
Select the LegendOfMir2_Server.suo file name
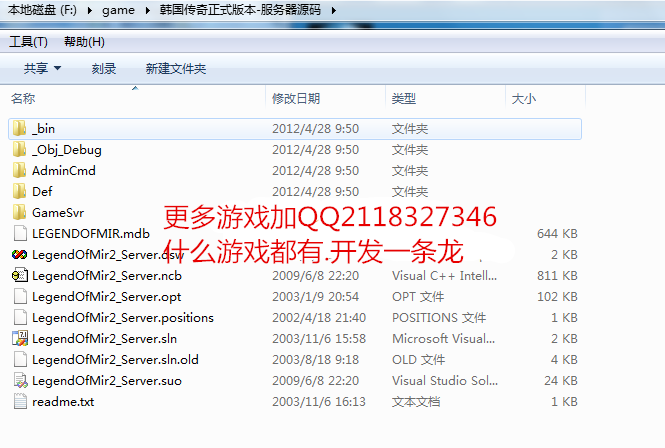[x=107, y=381]
